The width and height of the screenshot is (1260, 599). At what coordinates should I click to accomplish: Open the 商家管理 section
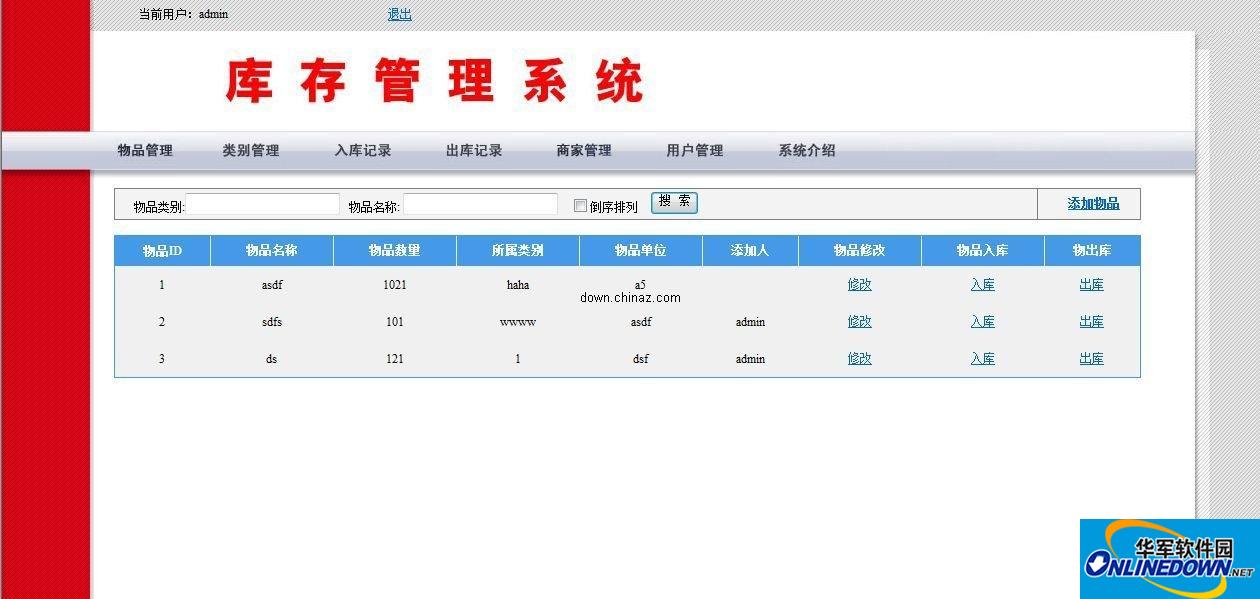click(x=583, y=150)
